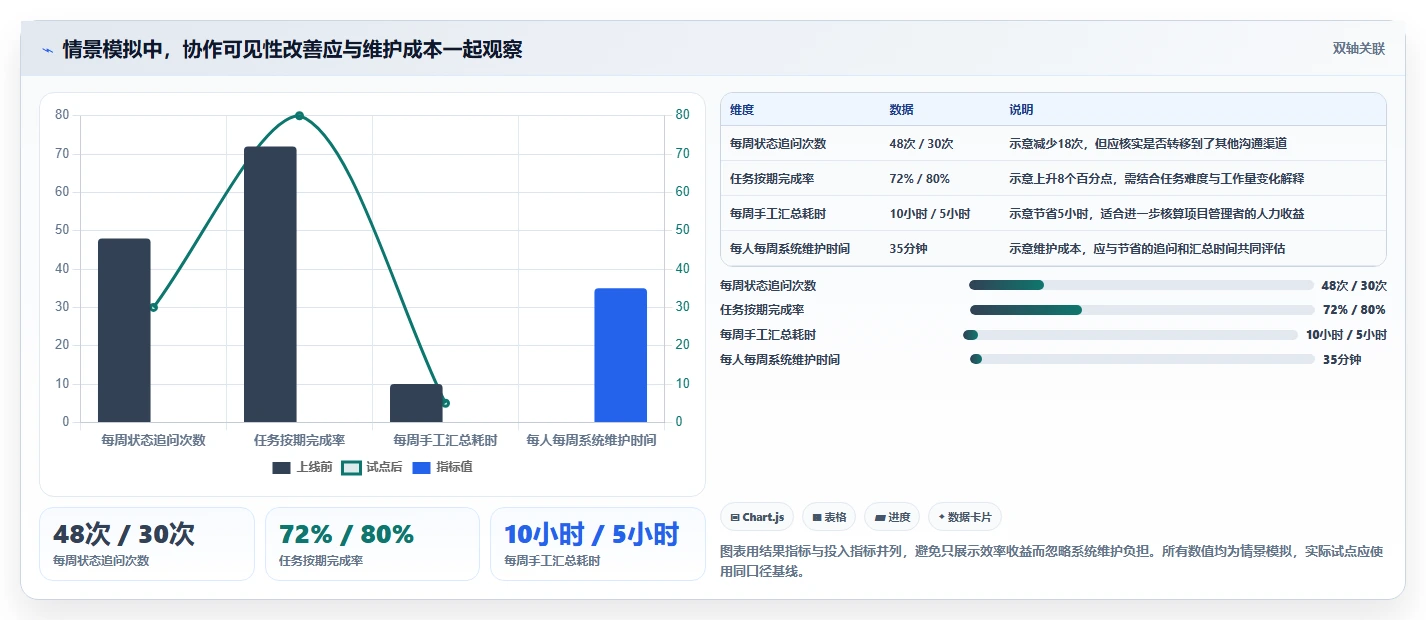Viewport: 1426px width, 620px height.
Task: Select the tallest dark bar for 任务按期完成率
Action: click(x=270, y=284)
